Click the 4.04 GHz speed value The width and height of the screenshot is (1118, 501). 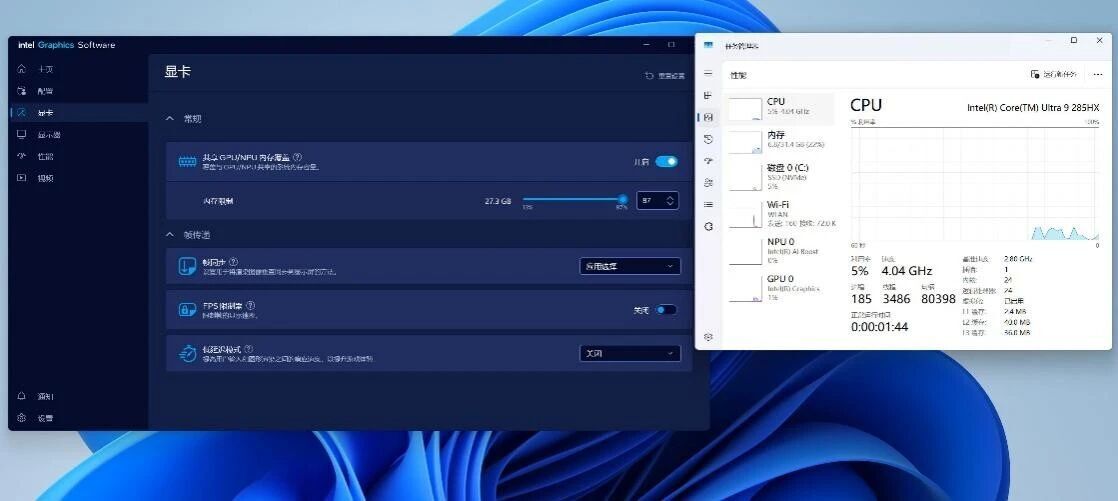pos(906,271)
